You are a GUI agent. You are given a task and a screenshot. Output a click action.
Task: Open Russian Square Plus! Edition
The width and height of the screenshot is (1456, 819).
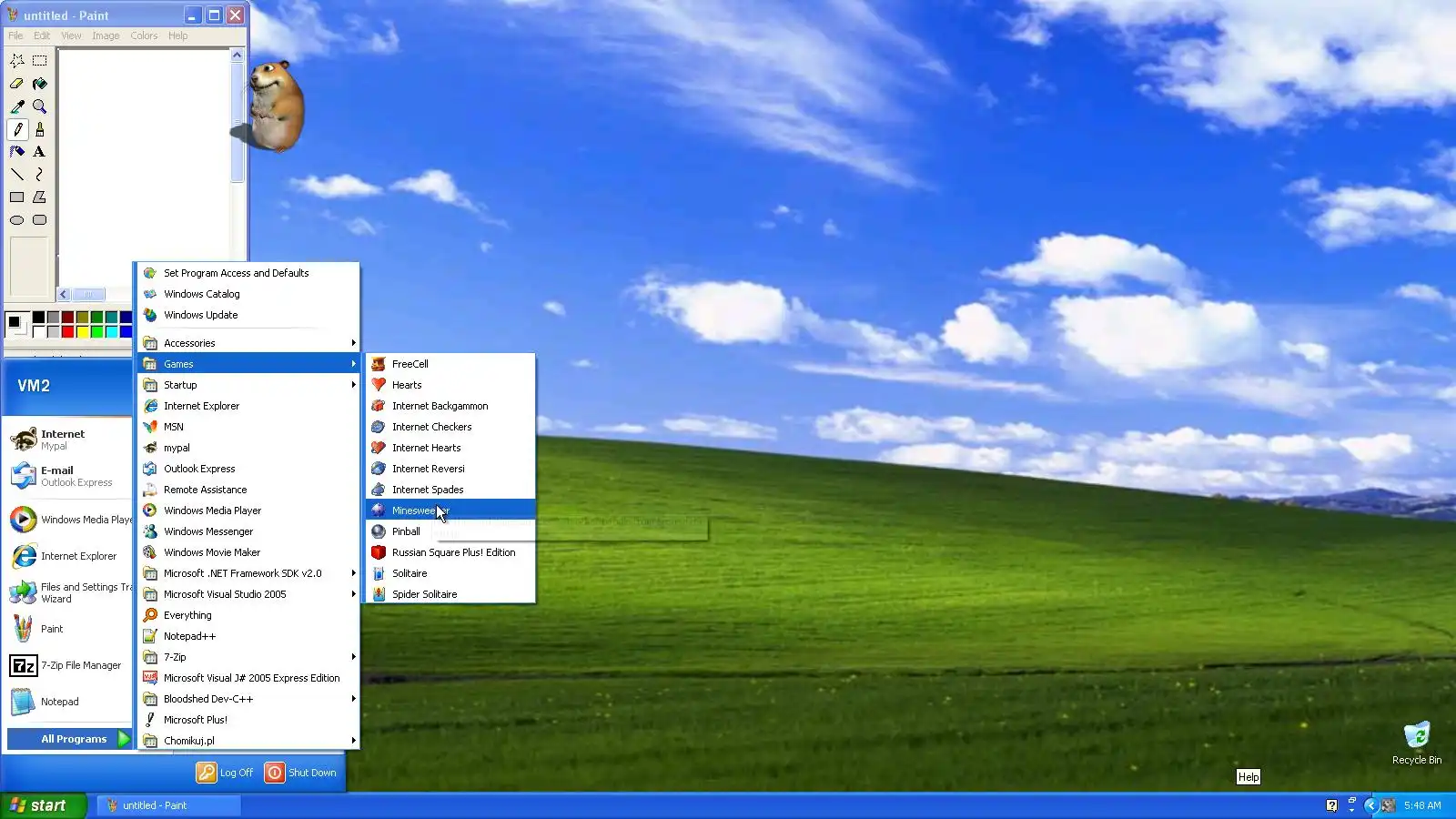pos(450,552)
